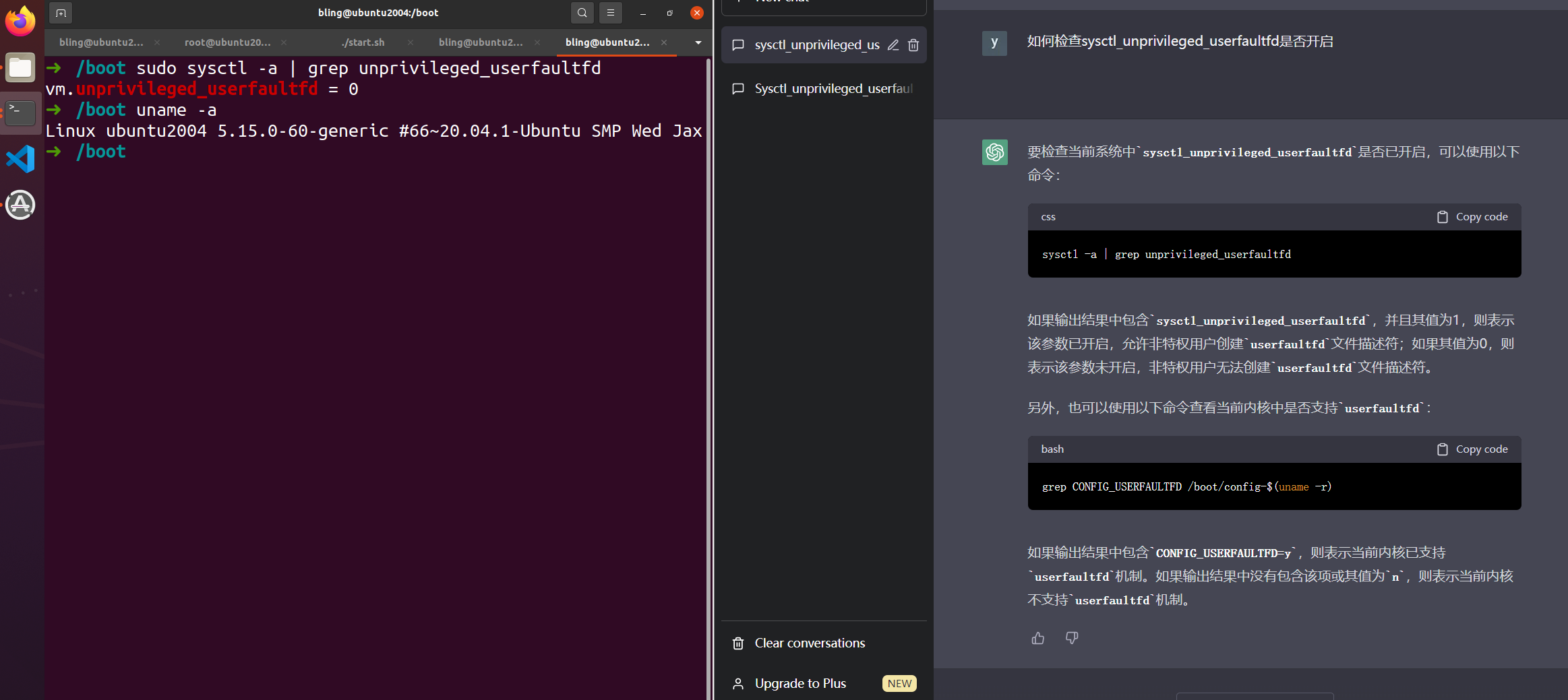1568x700 pixels.
Task: Switch to the root@ubuntu20 tab
Action: 227,42
